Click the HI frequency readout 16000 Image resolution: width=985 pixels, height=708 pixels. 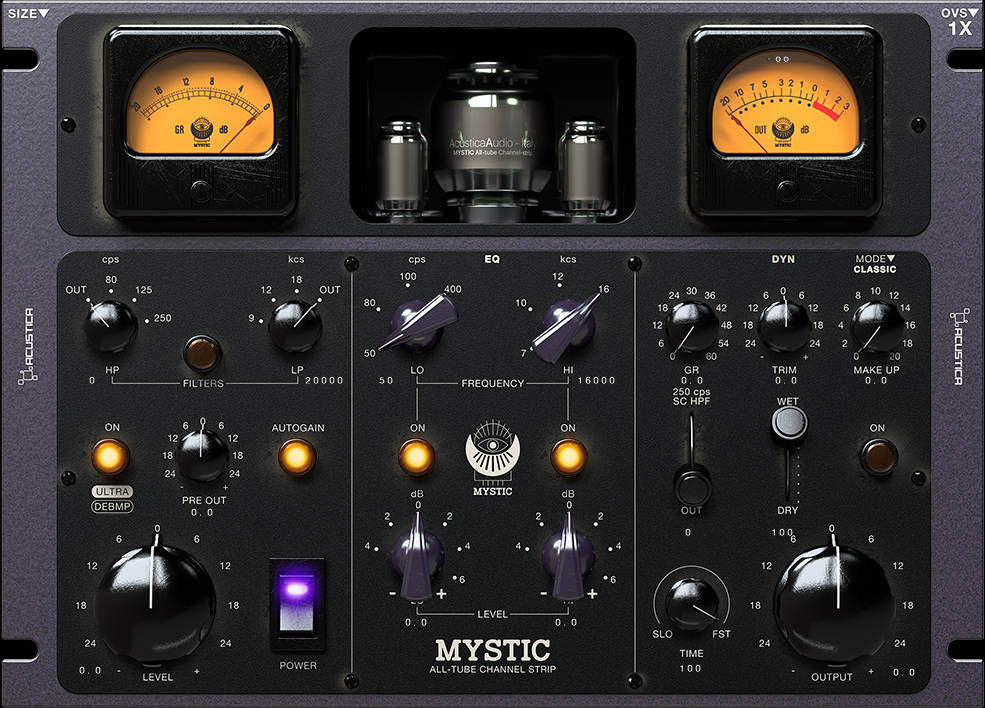(x=596, y=381)
